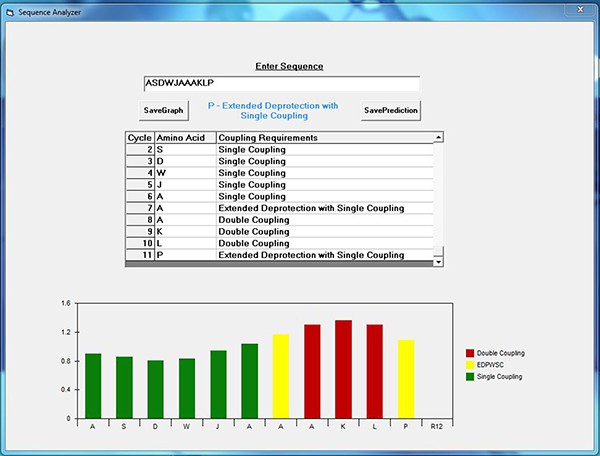Select the Amino Acid column header

(186, 138)
